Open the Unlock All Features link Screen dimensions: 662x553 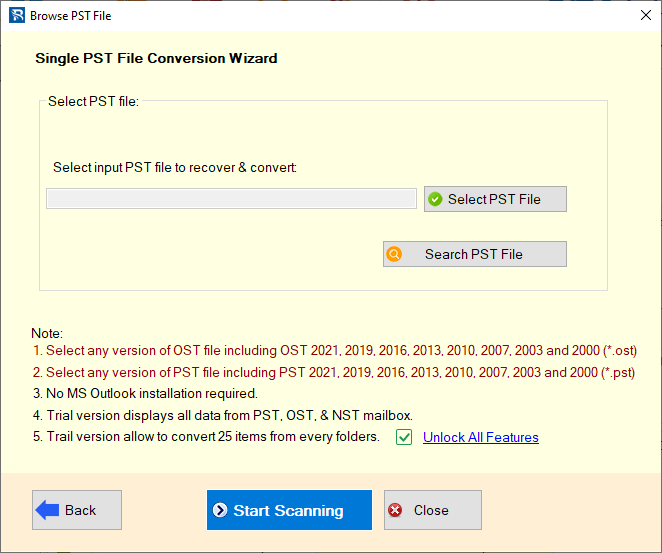(x=480, y=437)
